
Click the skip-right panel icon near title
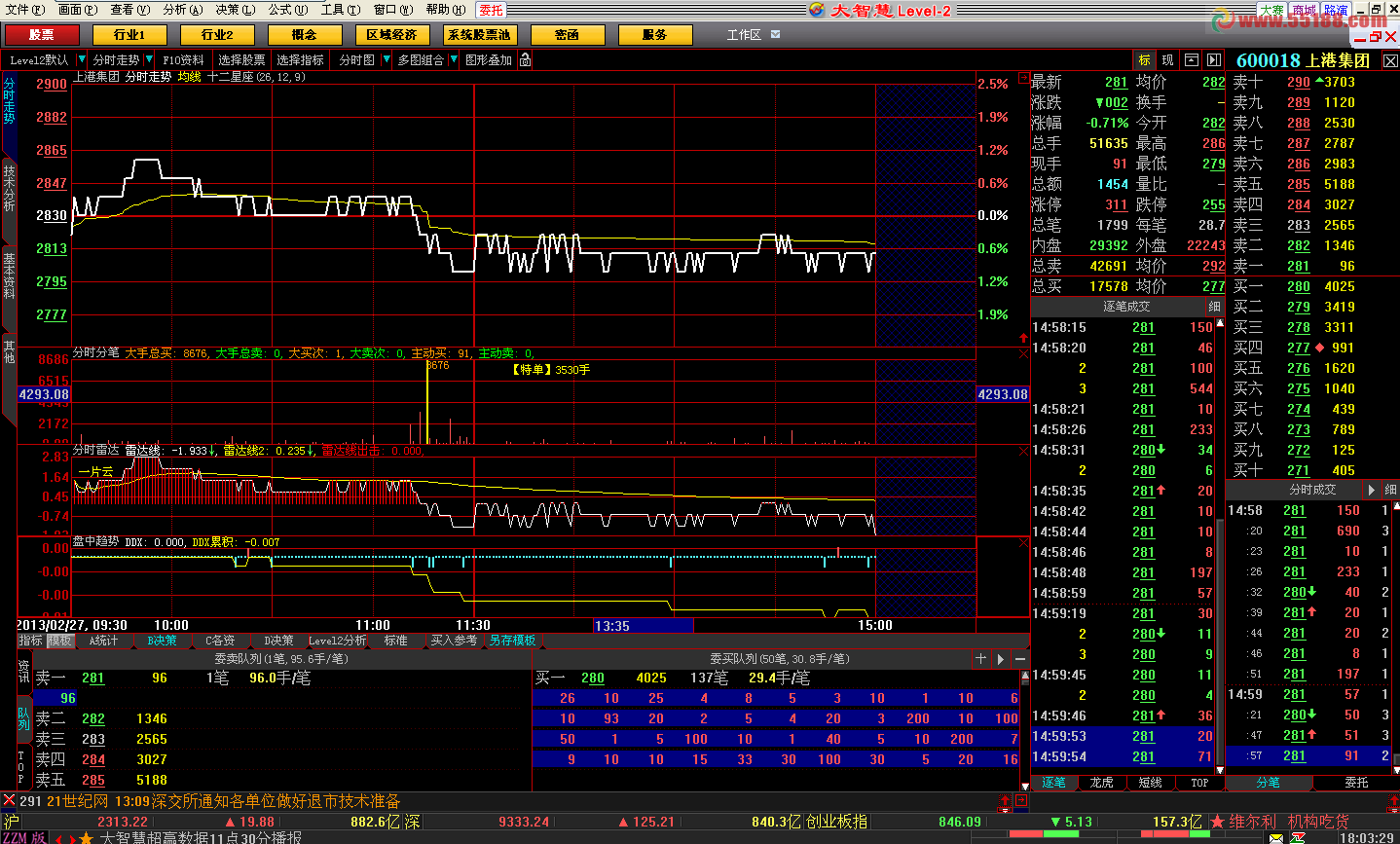(x=1213, y=60)
